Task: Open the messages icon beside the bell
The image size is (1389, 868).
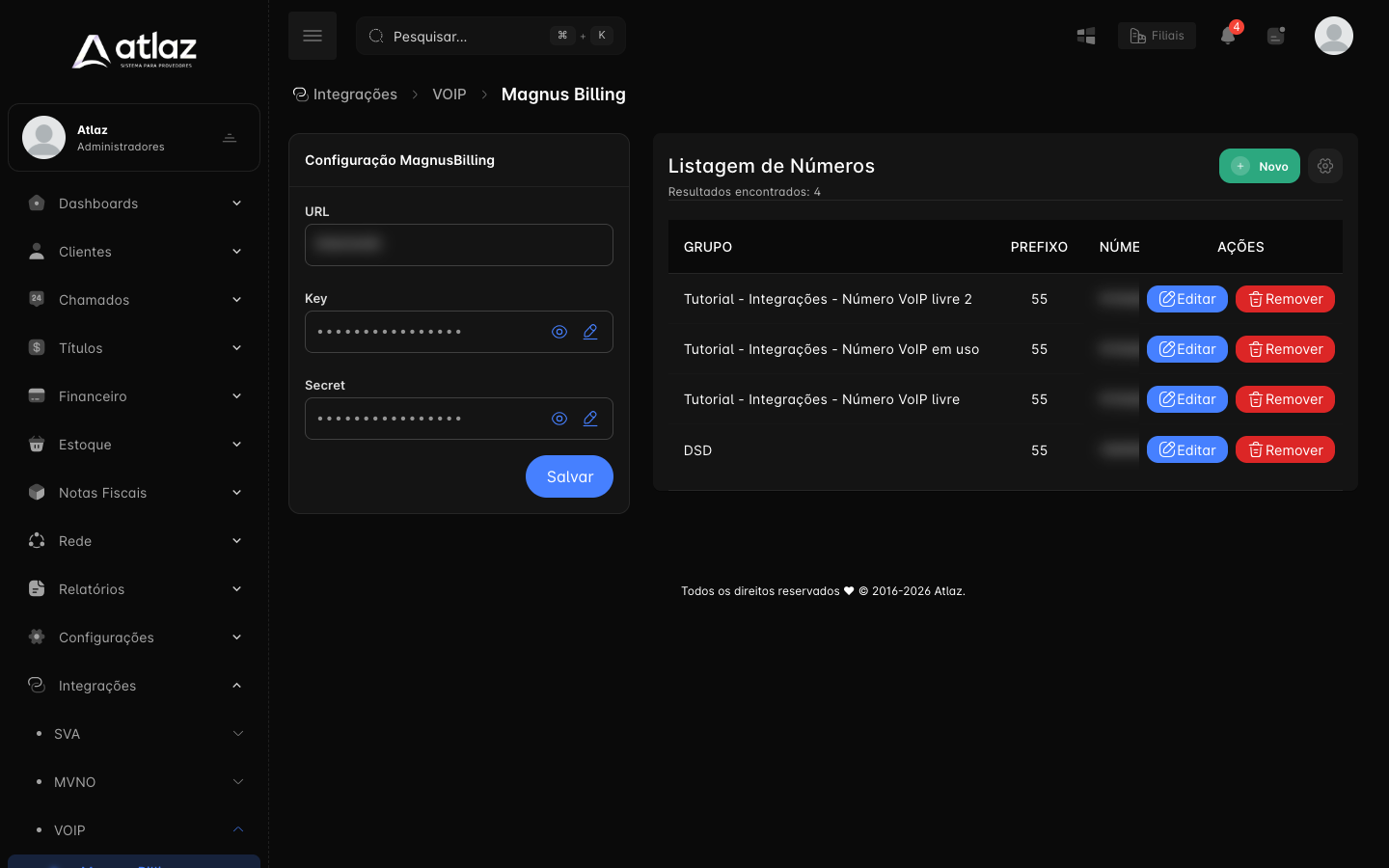Action: point(1276,36)
